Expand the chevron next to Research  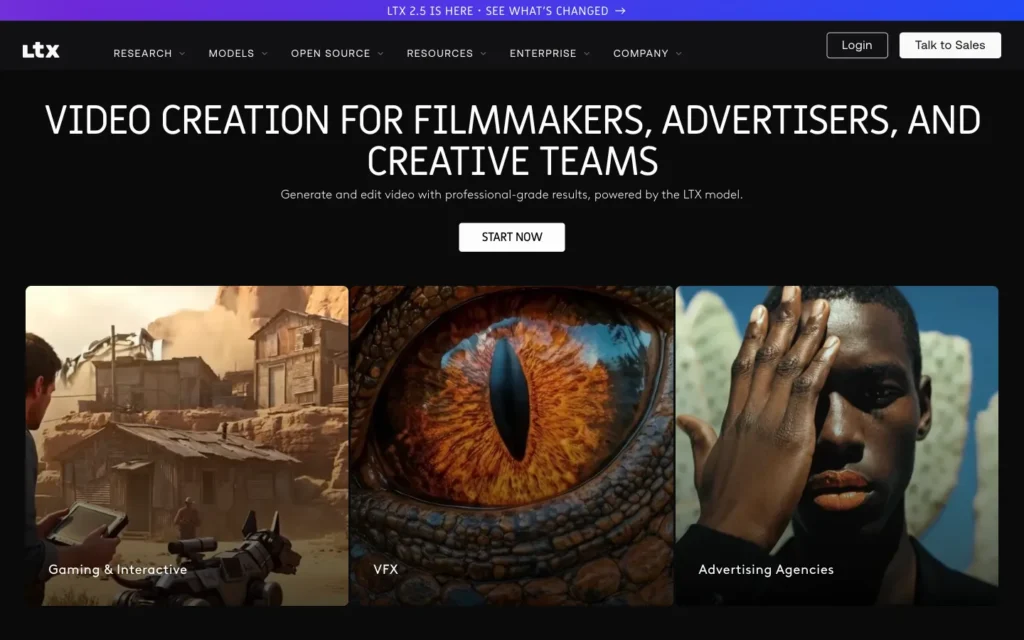click(182, 54)
